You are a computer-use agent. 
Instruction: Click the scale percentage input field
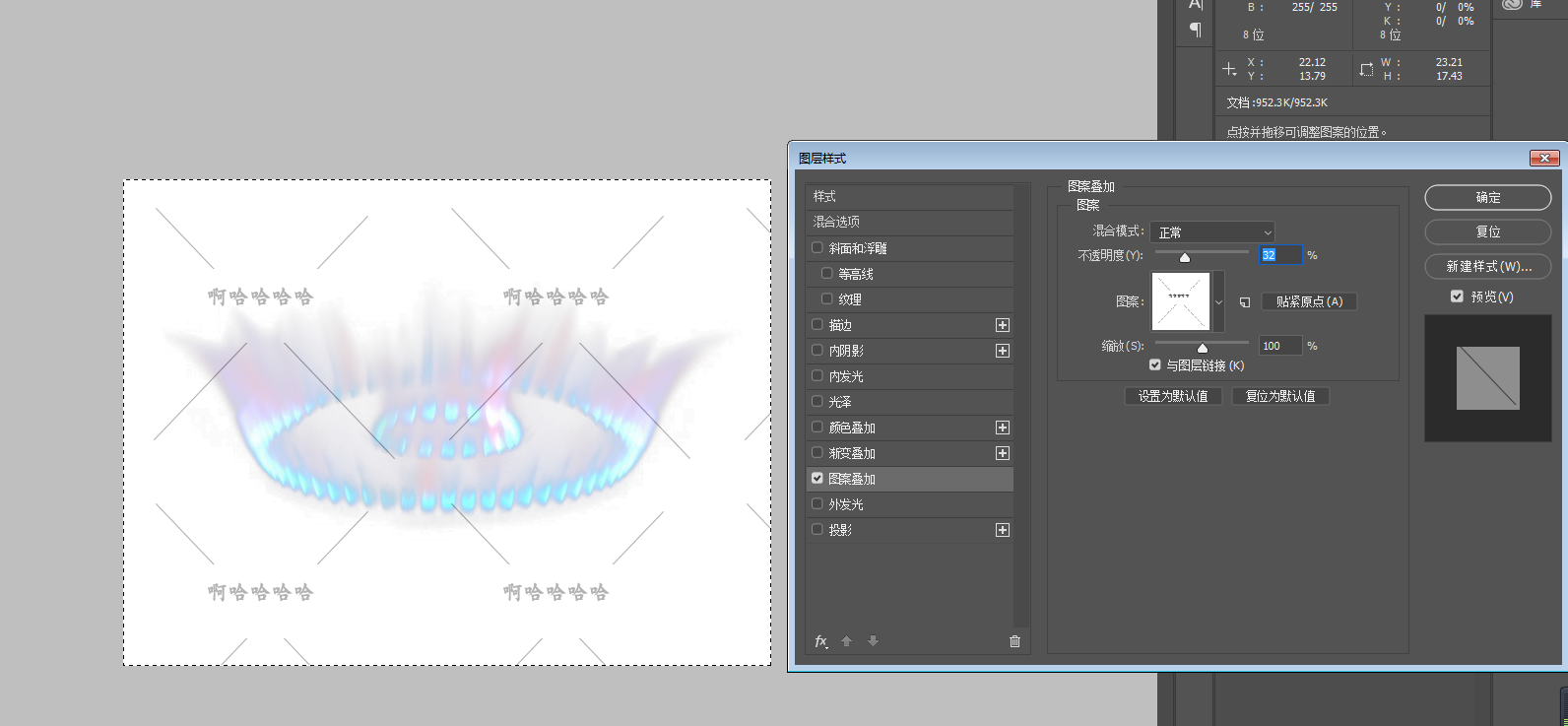pos(1280,346)
